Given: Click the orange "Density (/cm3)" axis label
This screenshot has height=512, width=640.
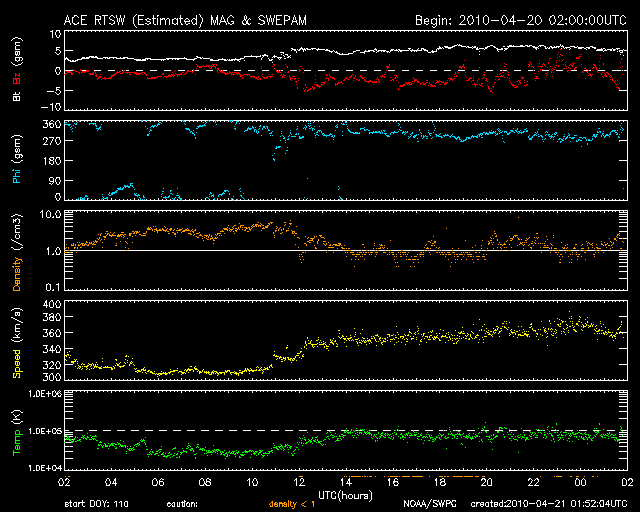Looking at the screenshot, I should [17, 252].
